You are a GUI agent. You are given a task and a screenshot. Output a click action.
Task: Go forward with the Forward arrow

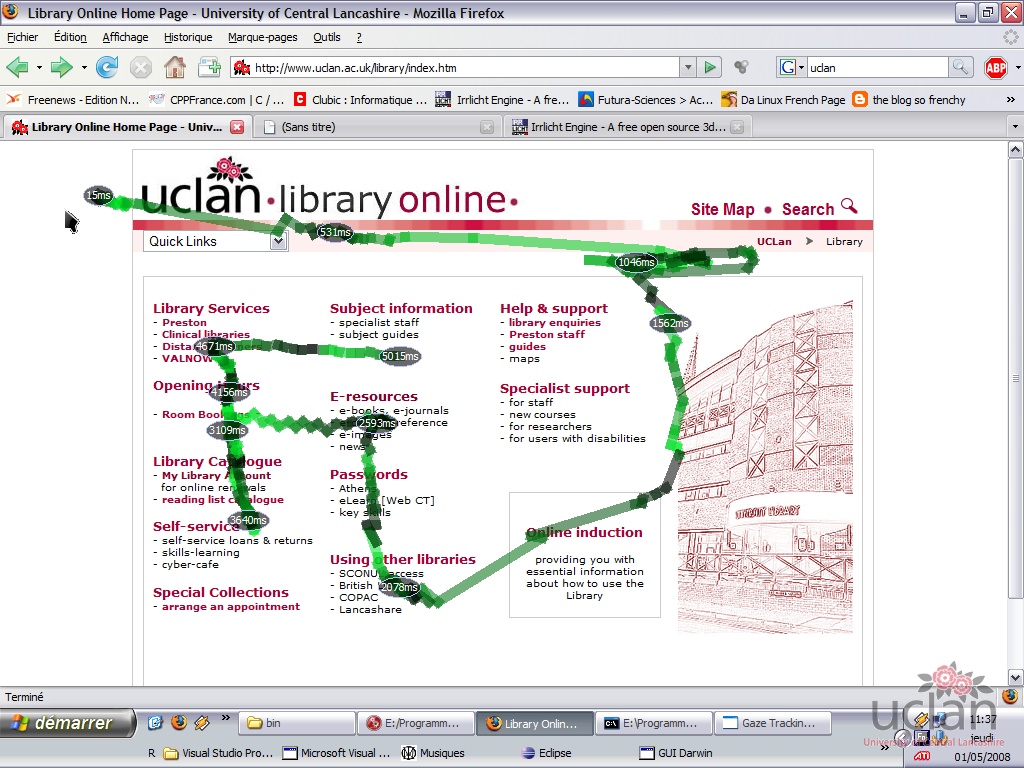coord(61,67)
